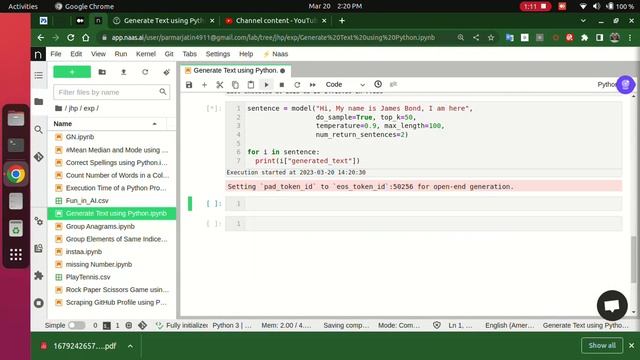Upload files using the upload icon
Viewport: 640px width, 360px height.
(124, 72)
